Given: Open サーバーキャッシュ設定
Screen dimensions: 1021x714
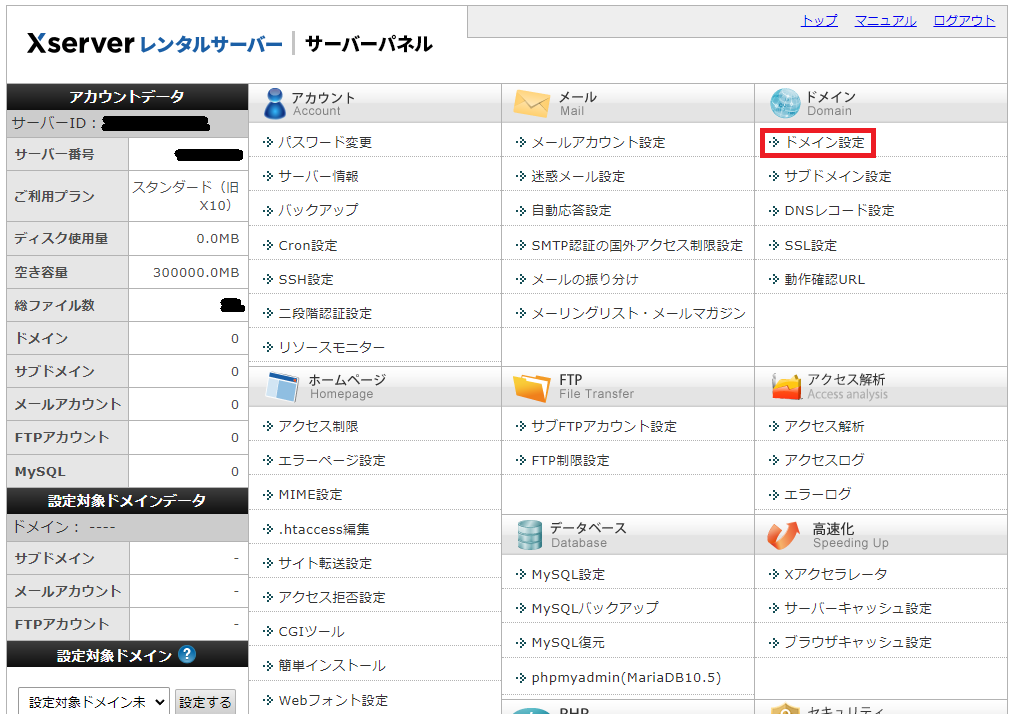Looking at the screenshot, I should [858, 608].
